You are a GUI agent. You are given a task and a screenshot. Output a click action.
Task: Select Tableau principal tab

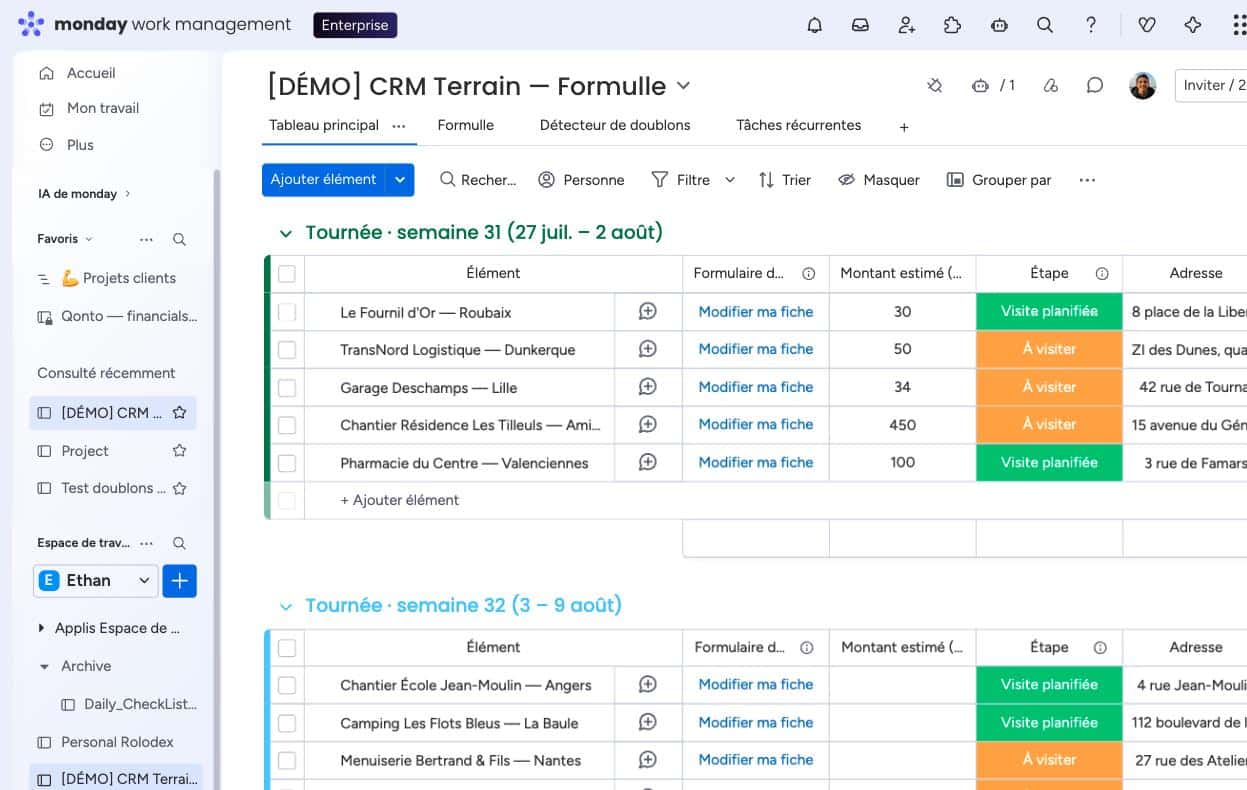pyautogui.click(x=324, y=125)
